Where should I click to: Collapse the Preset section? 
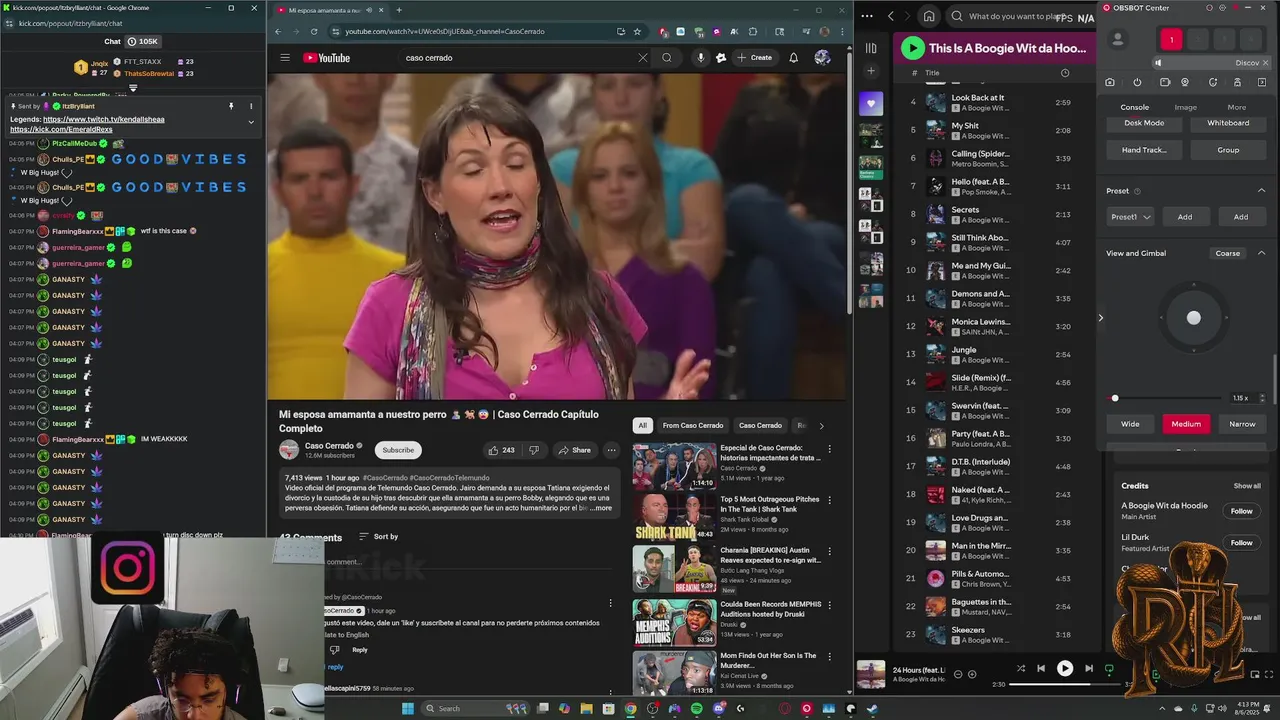(1261, 190)
